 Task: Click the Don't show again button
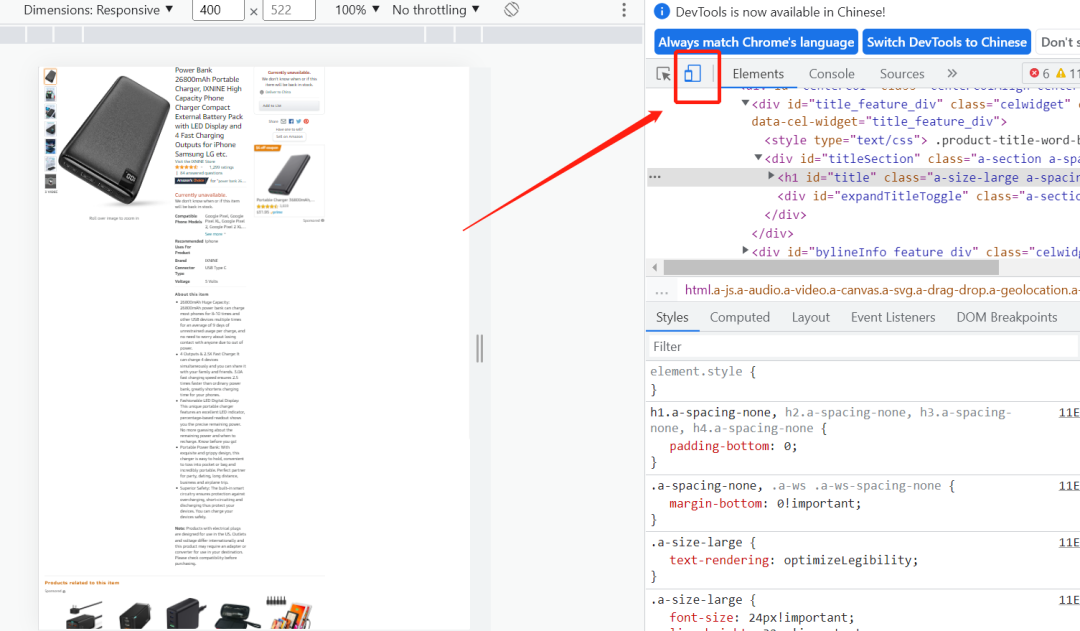tap(1058, 42)
